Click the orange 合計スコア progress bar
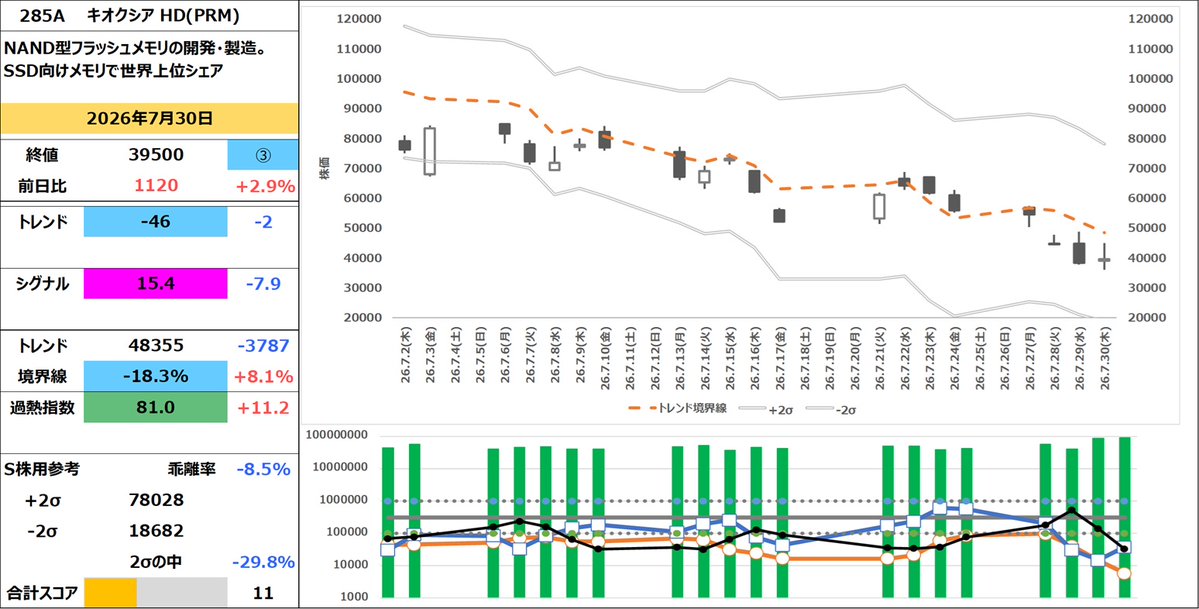Image resolution: width=1199 pixels, height=609 pixels. [110, 592]
